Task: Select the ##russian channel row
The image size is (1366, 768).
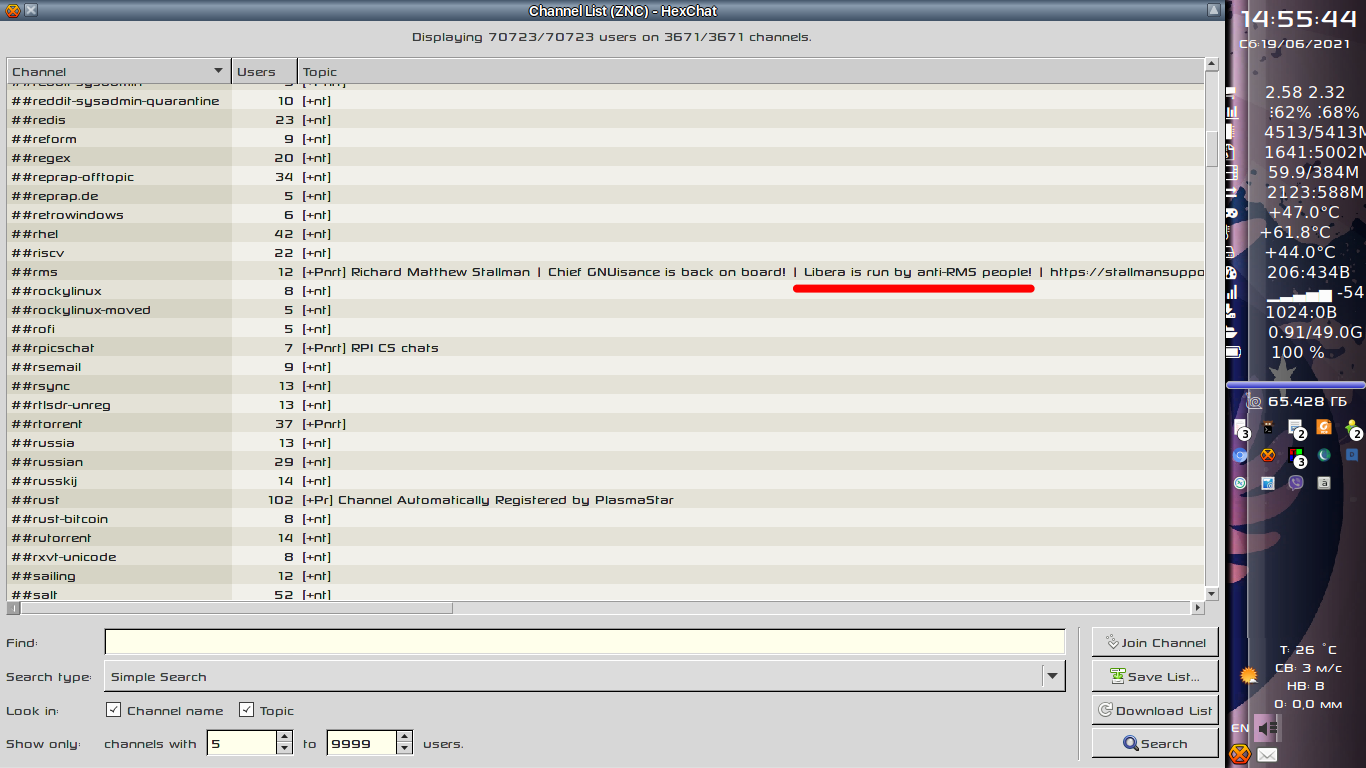Action: [605, 462]
